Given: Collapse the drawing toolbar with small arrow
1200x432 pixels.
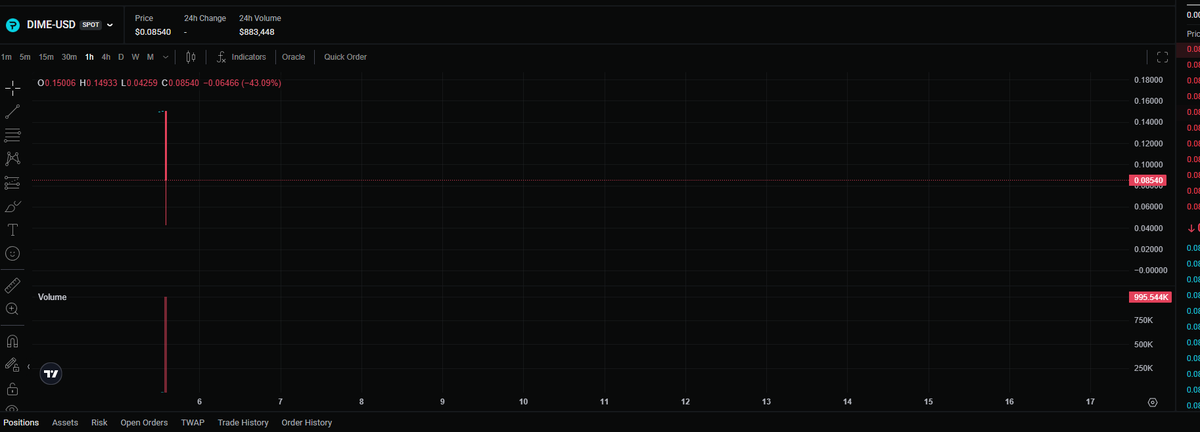Looking at the screenshot, I should 28,368.
